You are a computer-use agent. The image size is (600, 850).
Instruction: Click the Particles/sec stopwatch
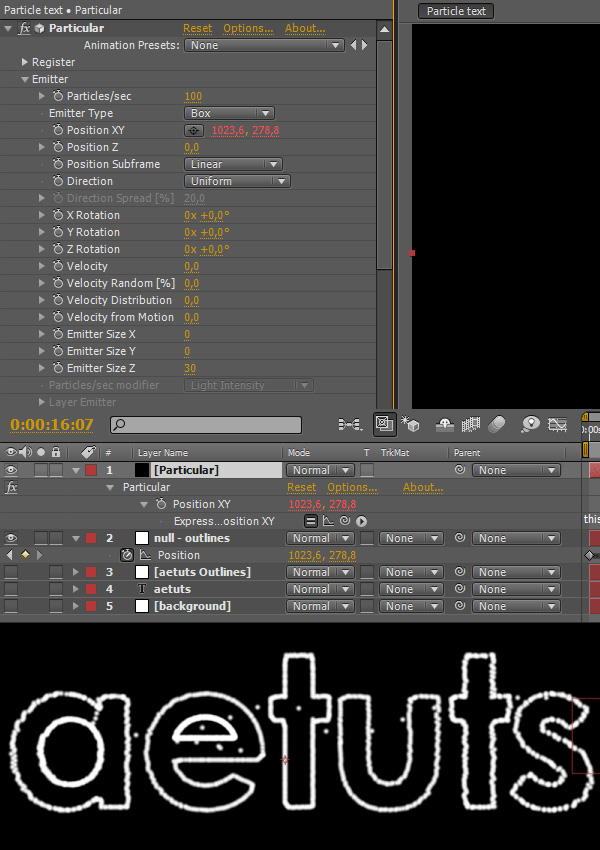58,96
